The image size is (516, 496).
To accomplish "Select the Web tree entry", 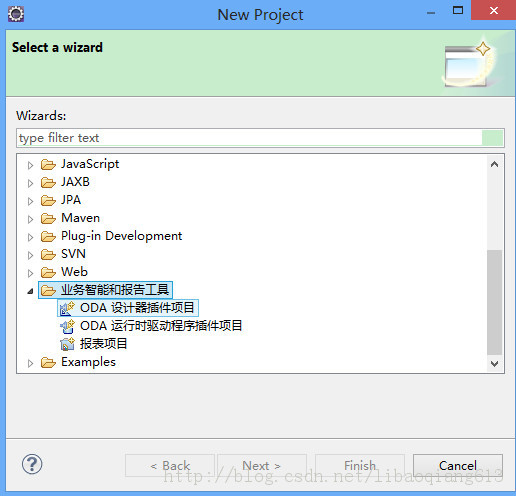I will pos(74,272).
